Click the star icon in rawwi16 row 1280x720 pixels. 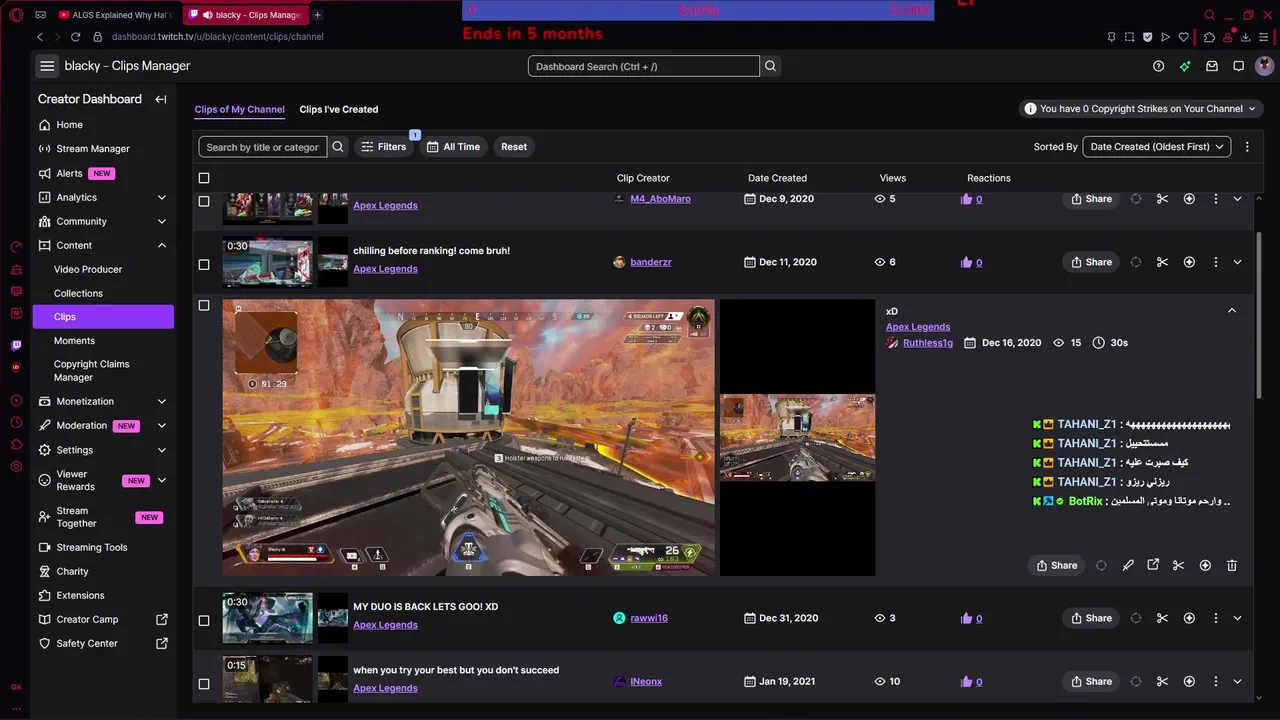tap(1189, 618)
